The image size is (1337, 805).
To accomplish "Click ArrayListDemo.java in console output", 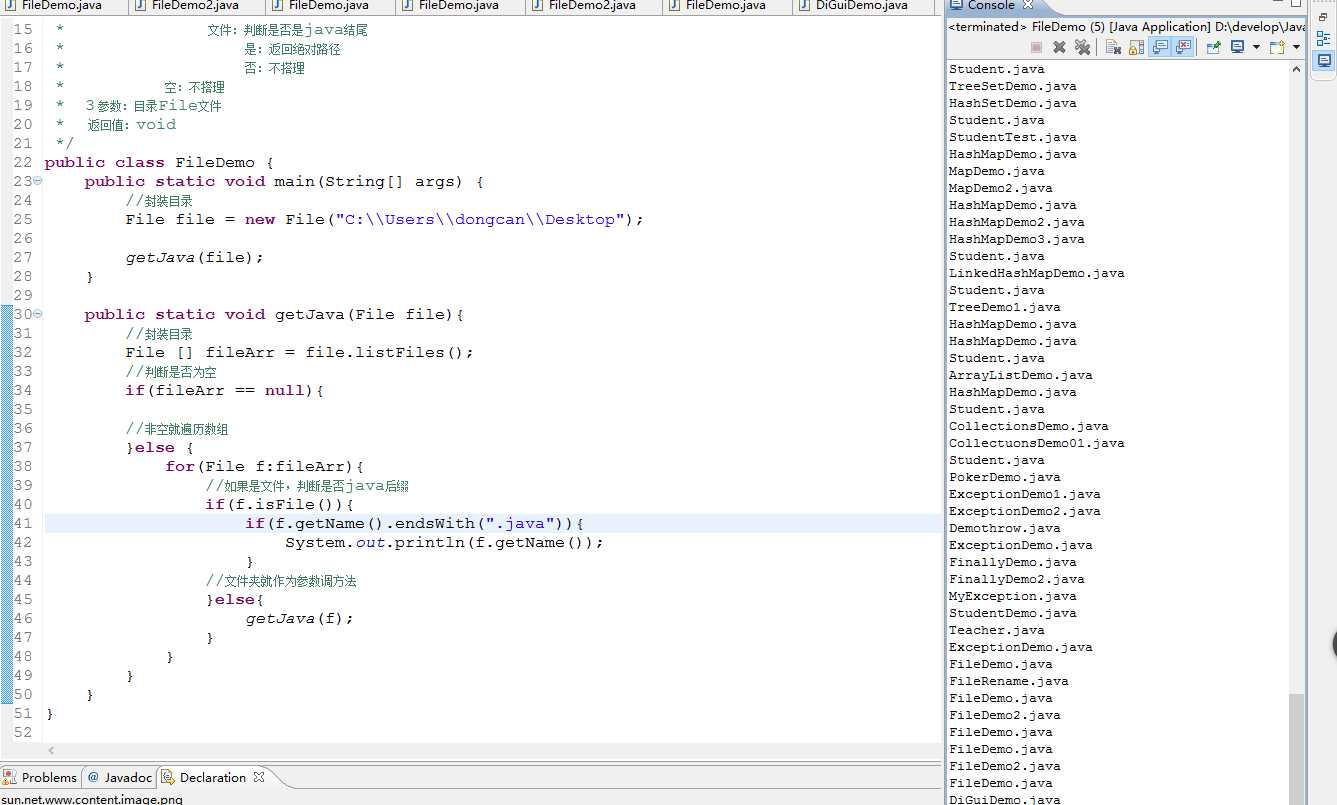I will coord(1020,375).
